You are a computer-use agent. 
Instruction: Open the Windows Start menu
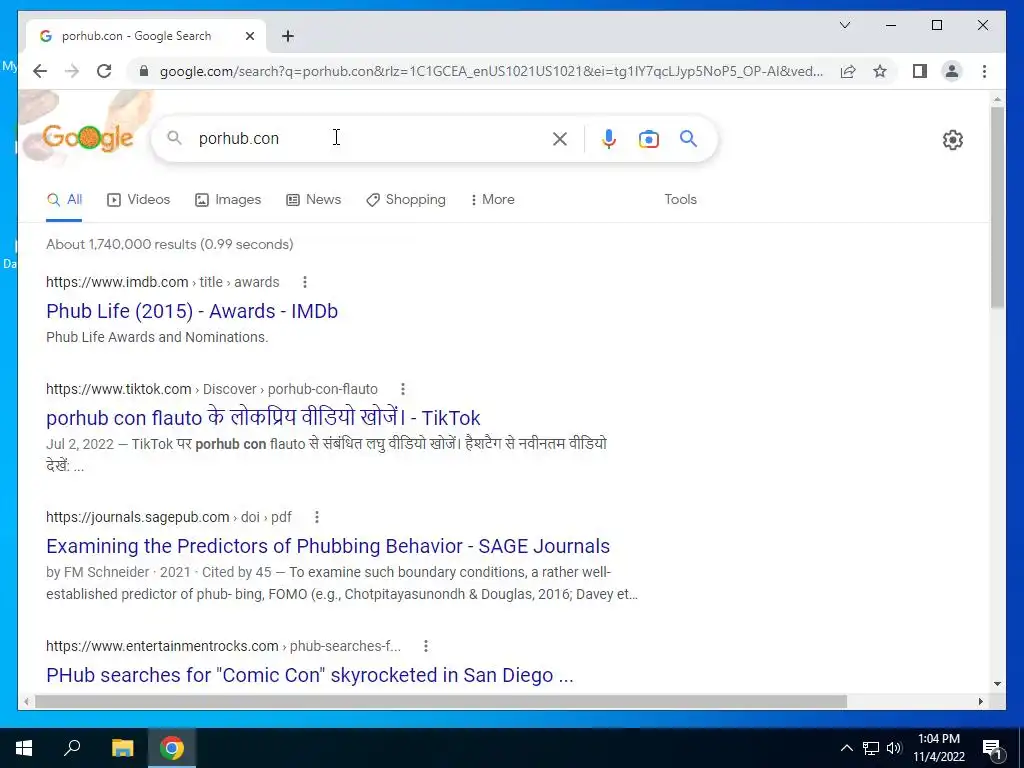[24, 748]
